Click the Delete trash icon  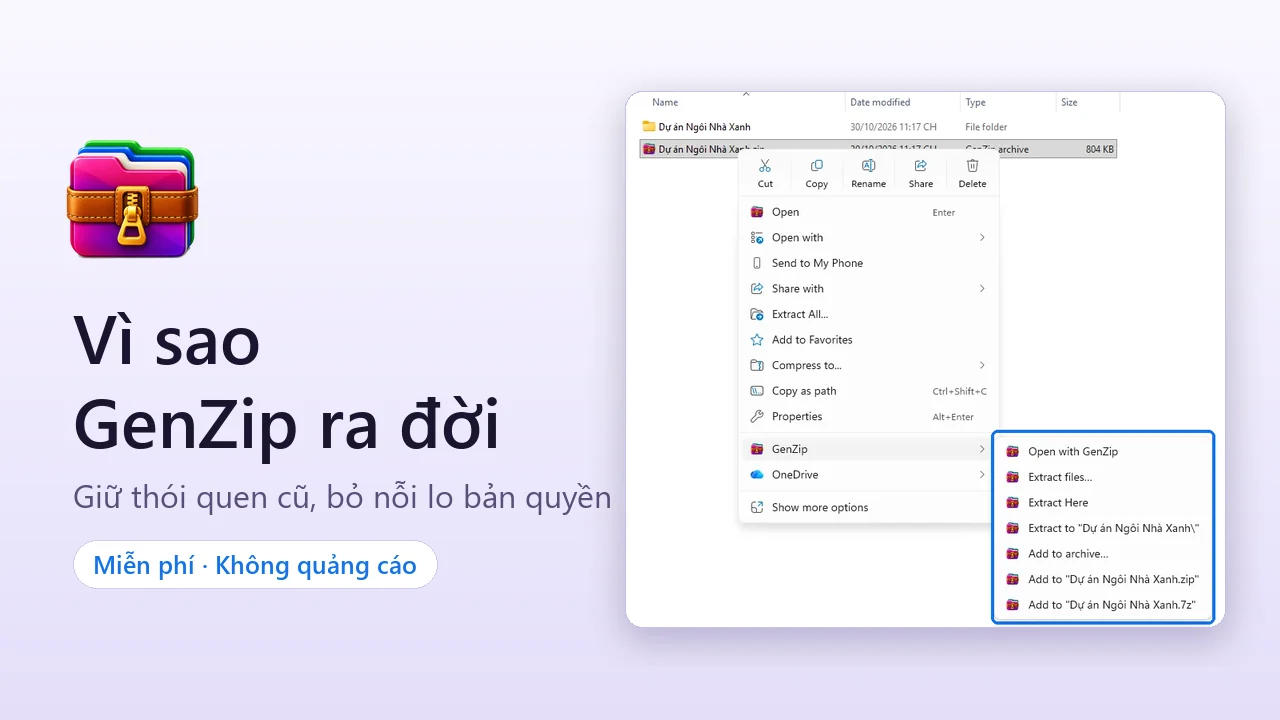(x=972, y=166)
